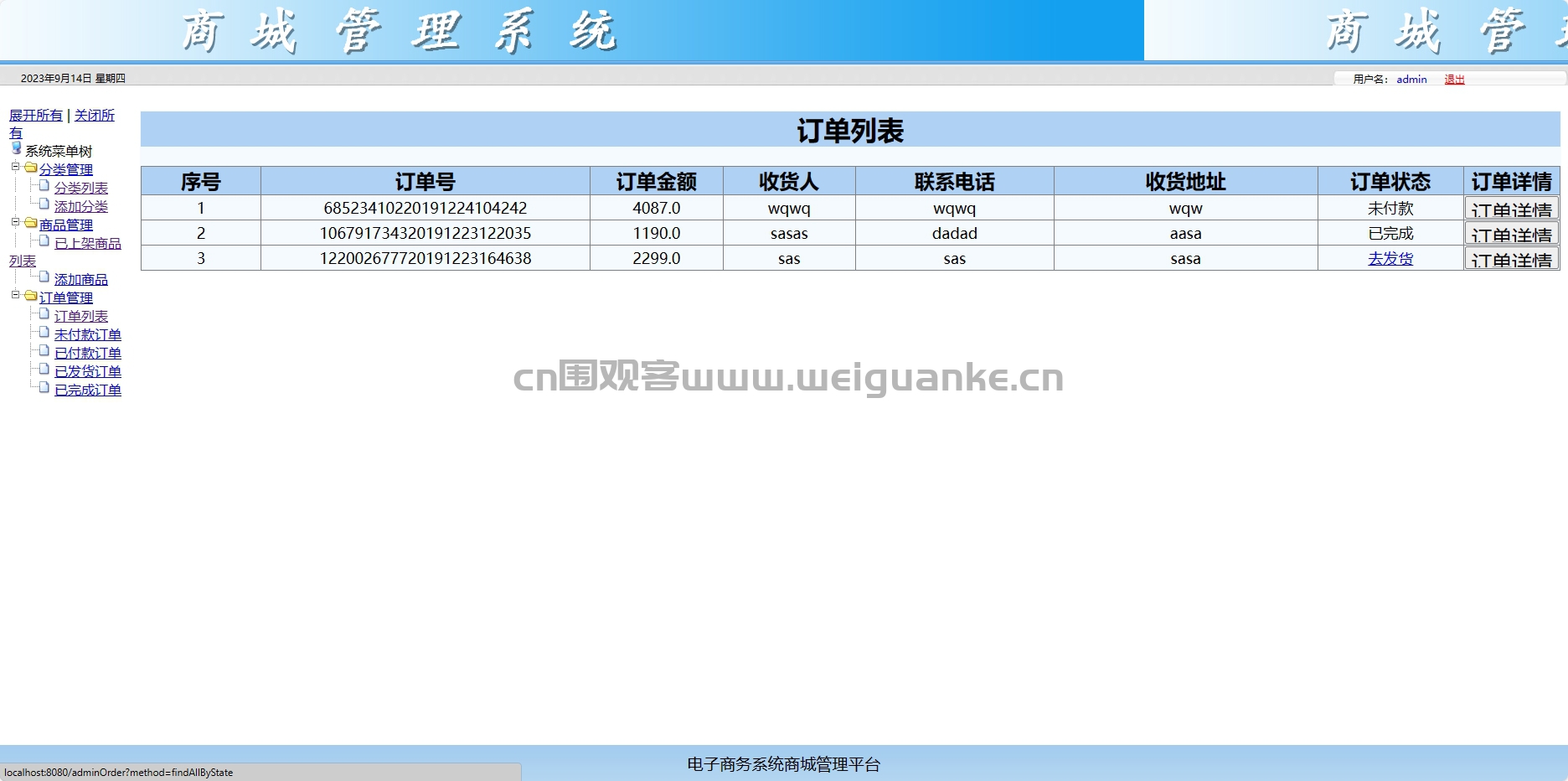Click the 订单号 column header
This screenshot has height=781, width=1568.
coord(426,181)
